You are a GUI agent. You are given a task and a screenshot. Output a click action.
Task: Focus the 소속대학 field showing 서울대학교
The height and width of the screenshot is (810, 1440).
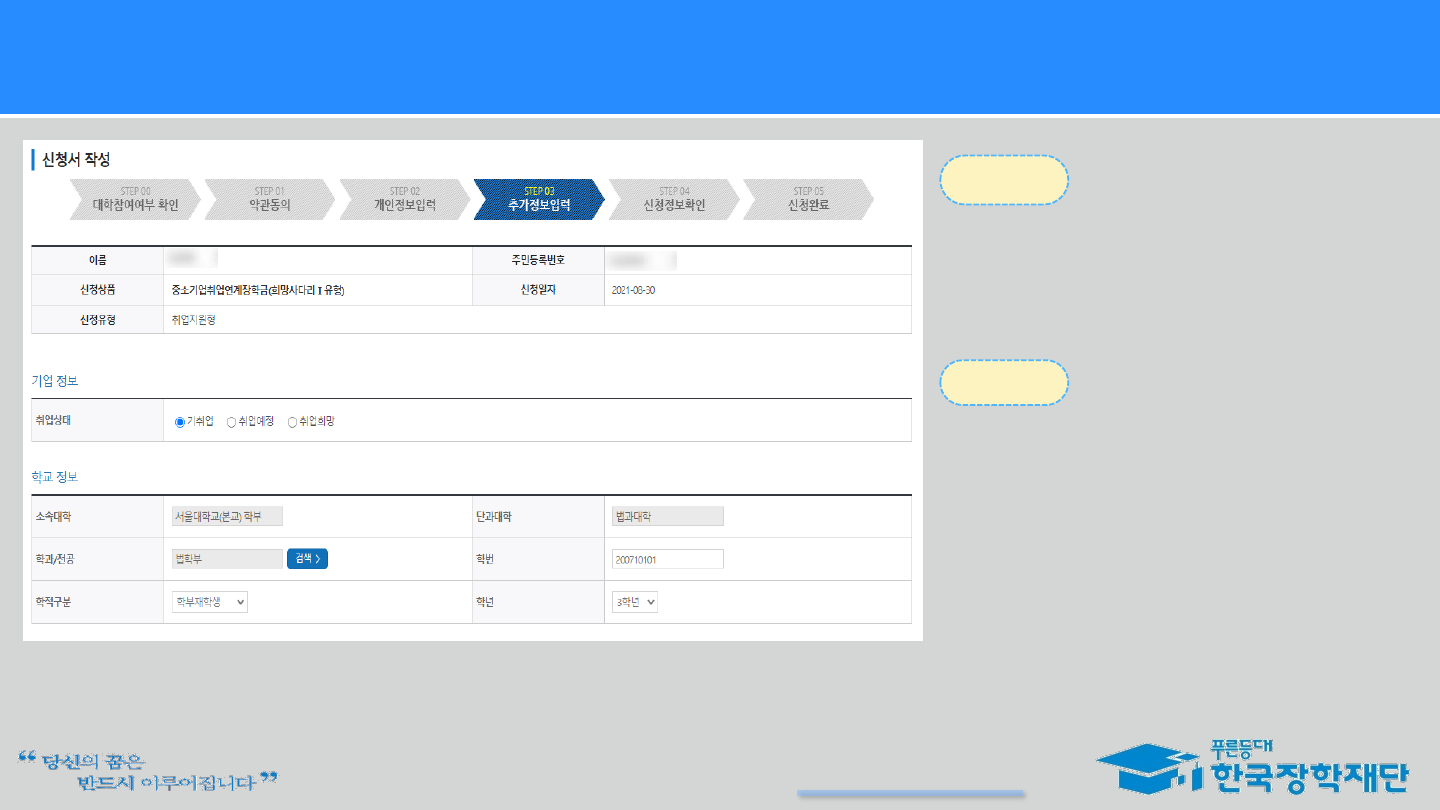(x=227, y=517)
